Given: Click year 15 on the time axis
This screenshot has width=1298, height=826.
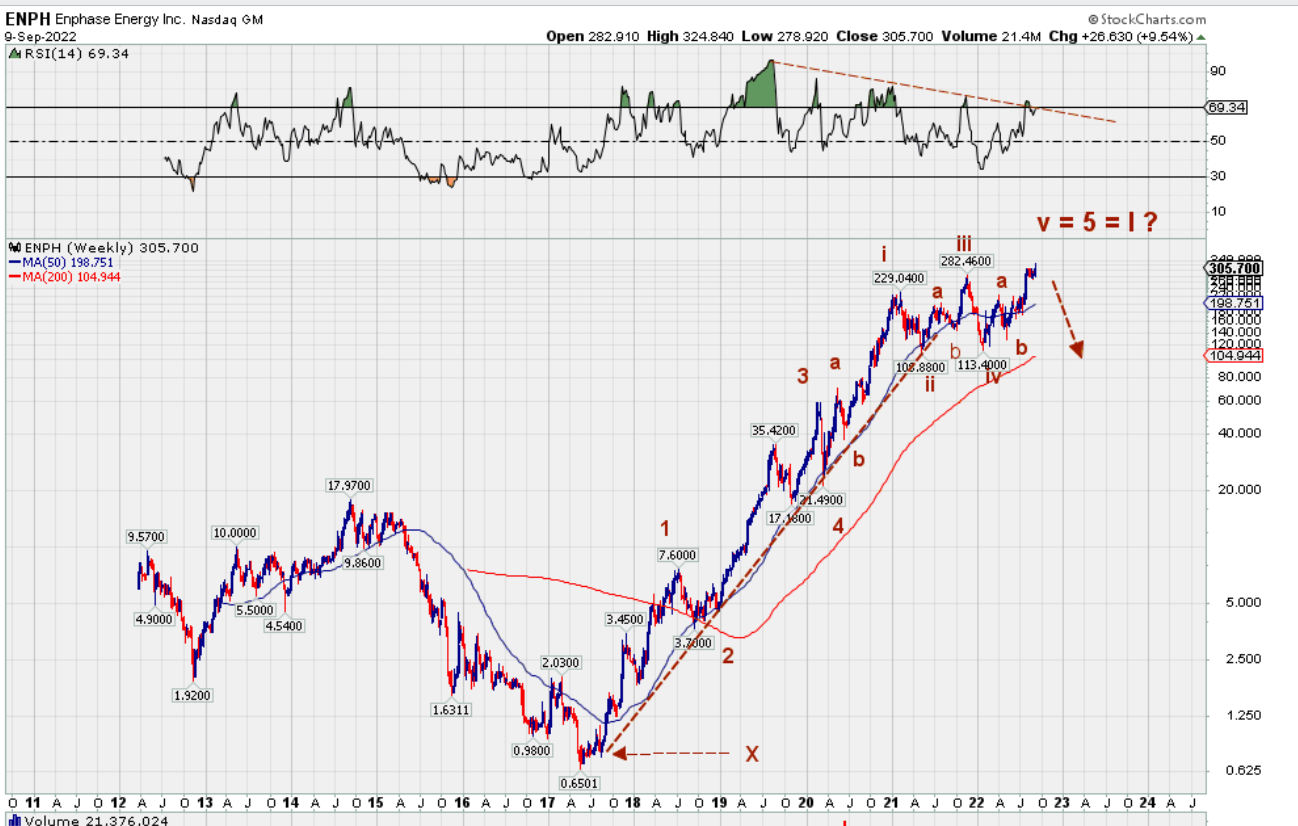Looking at the screenshot, I should pyautogui.click(x=375, y=803).
